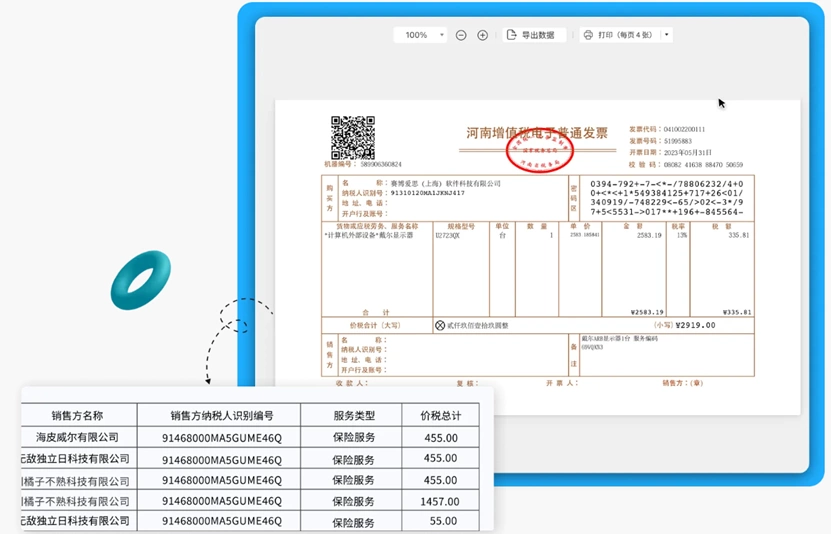Select item name *计算机外部设备*戴尔显示器
The height and width of the screenshot is (534, 831).
pos(369,235)
